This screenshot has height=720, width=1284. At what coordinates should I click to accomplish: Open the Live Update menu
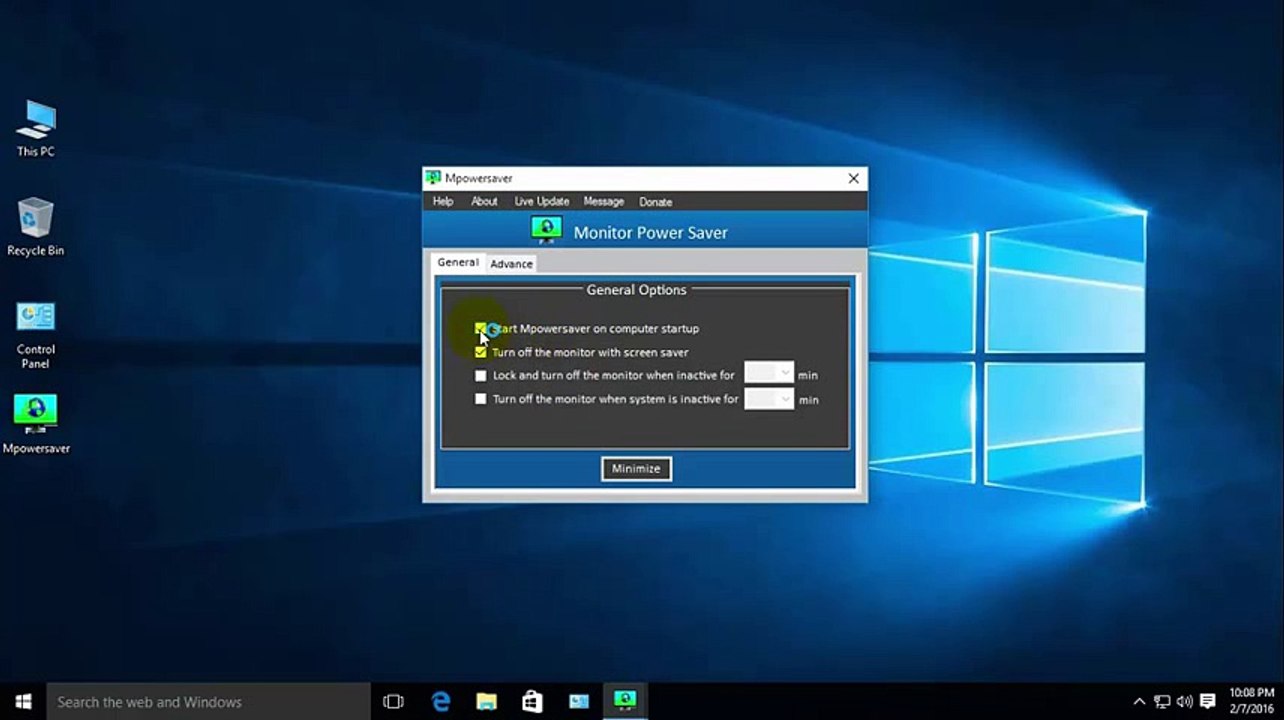point(542,201)
